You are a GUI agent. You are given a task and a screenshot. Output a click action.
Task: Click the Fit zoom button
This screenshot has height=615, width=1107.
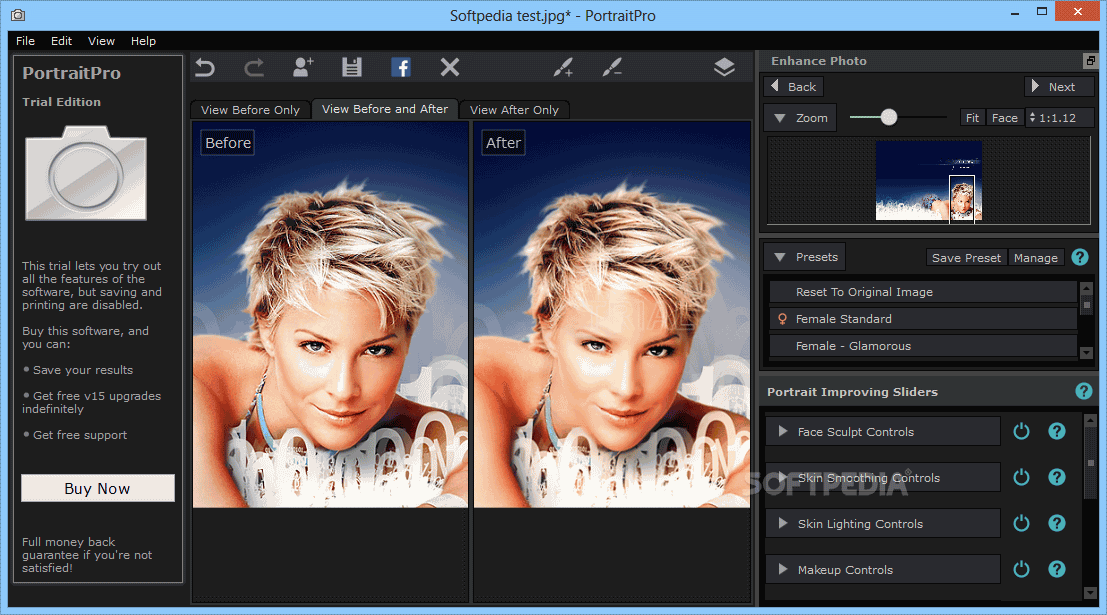coord(972,118)
